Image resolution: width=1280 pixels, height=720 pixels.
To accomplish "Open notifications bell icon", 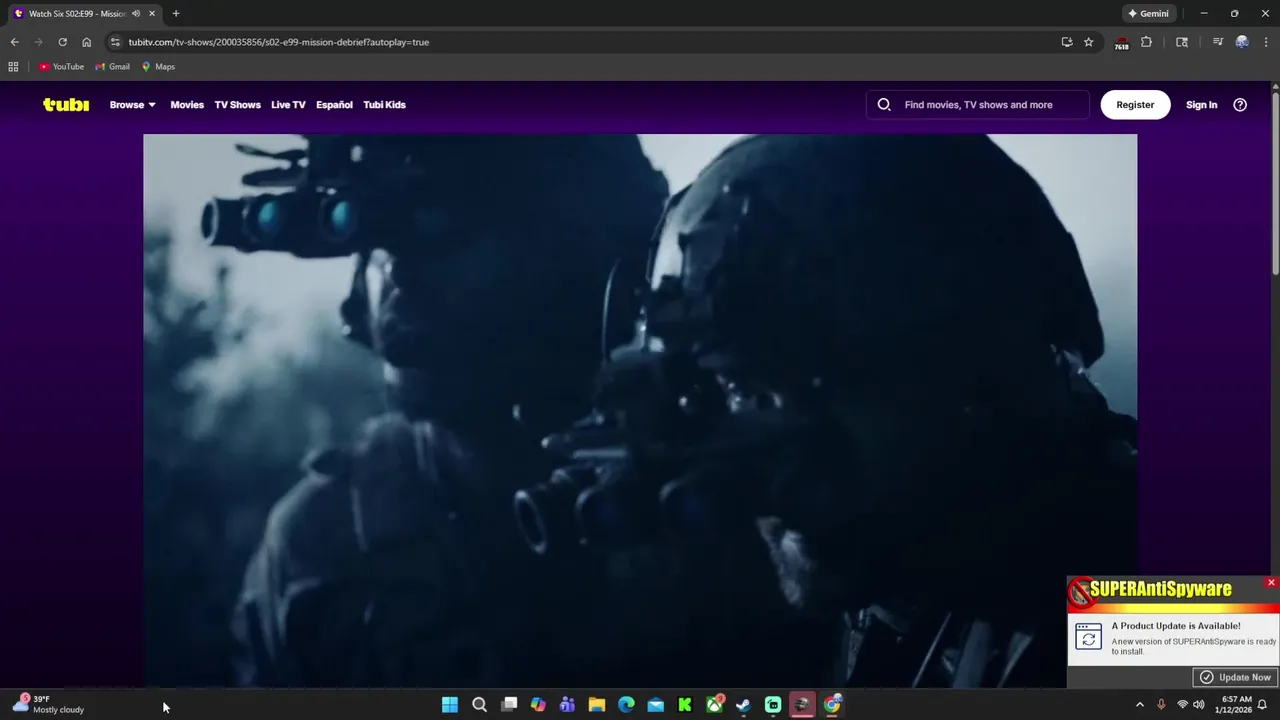I will tap(1263, 705).
